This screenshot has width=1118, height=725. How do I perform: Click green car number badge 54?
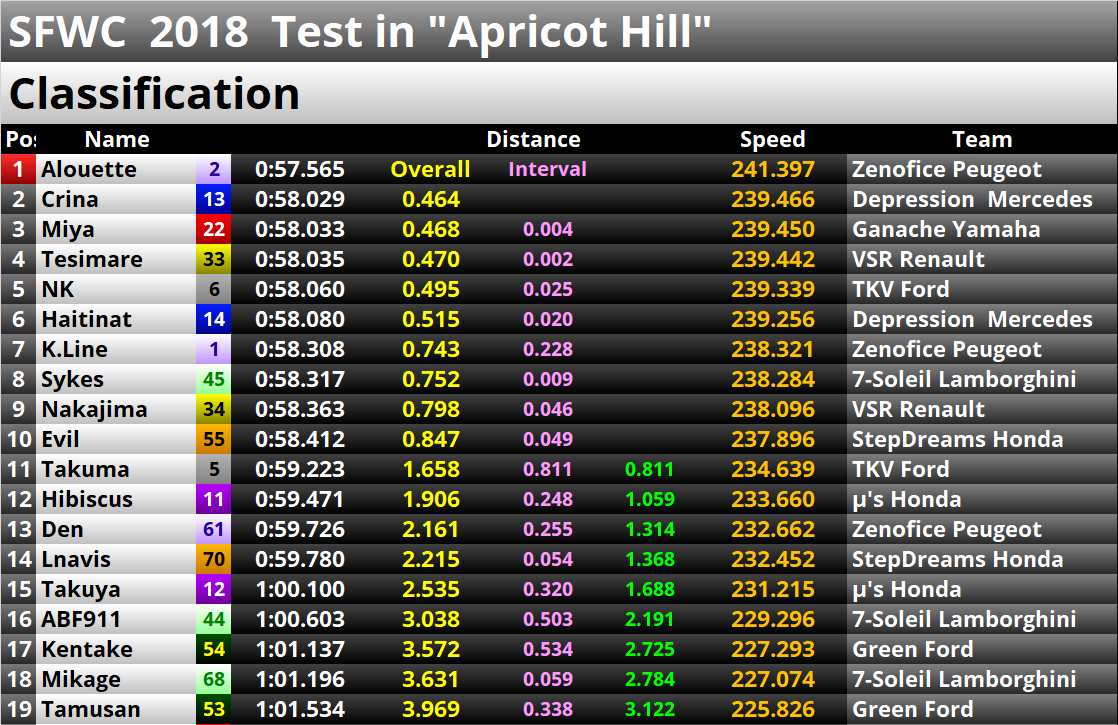click(214, 649)
